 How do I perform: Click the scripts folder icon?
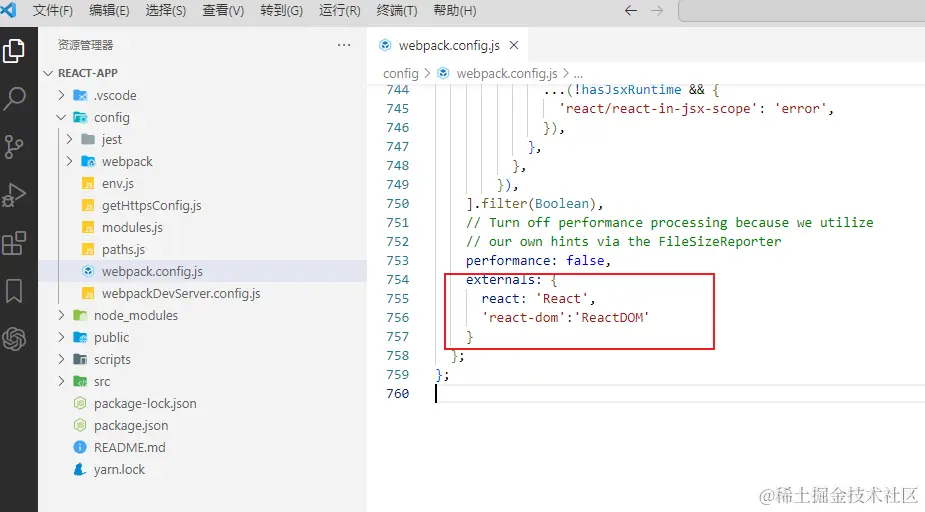click(x=80, y=359)
